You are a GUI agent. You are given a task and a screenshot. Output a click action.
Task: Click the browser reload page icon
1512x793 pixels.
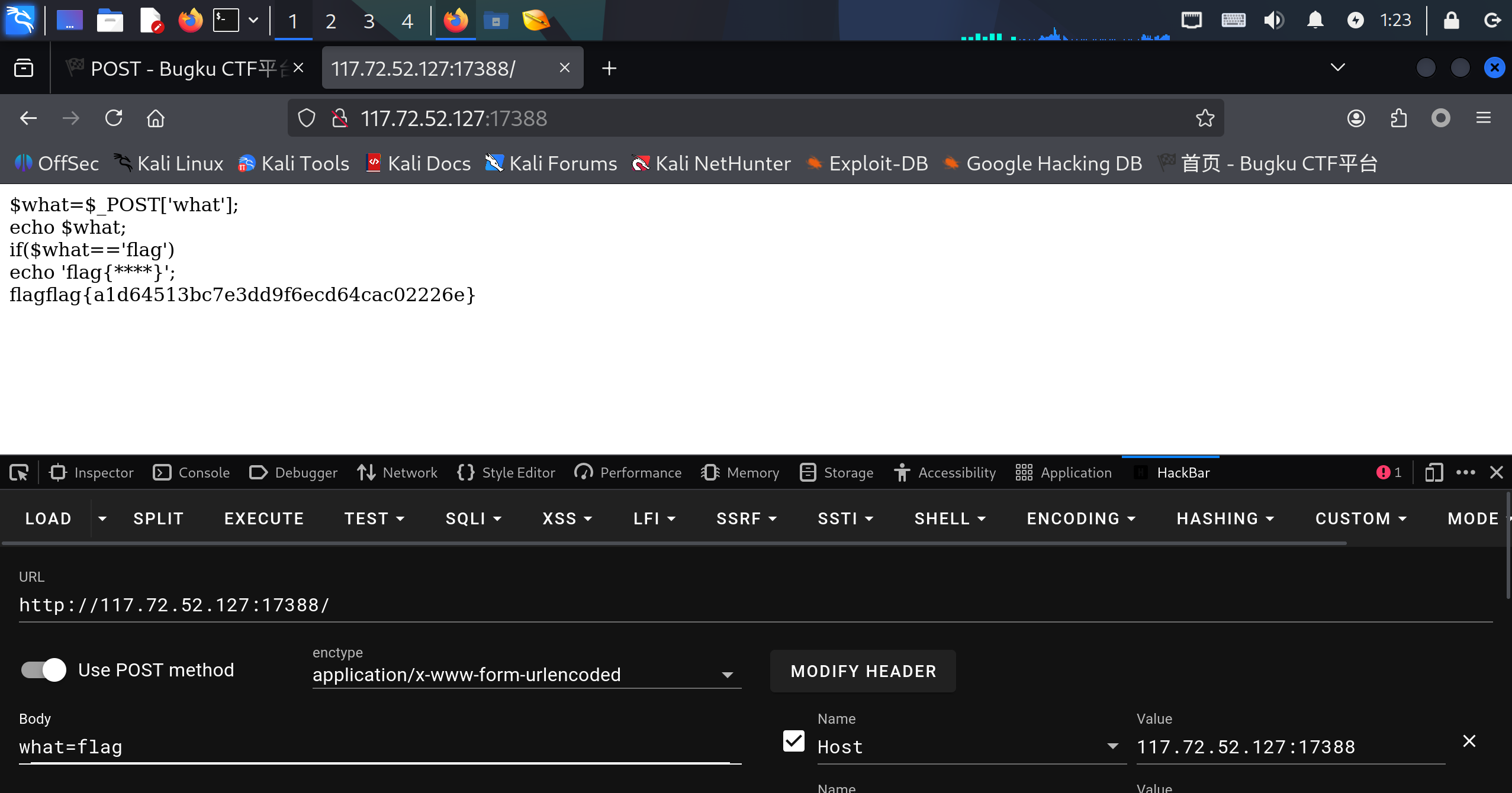(x=114, y=118)
